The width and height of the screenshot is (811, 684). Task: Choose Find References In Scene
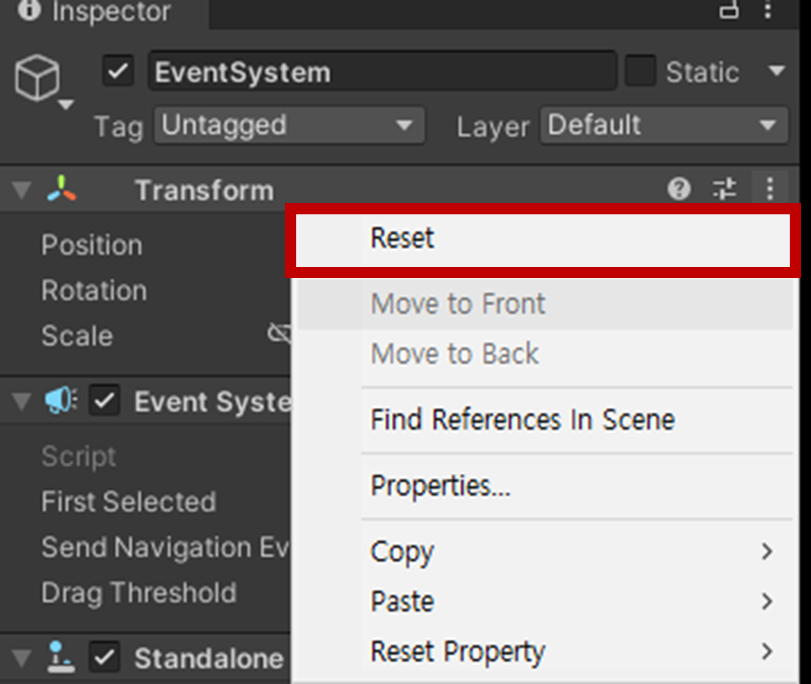[545, 419]
